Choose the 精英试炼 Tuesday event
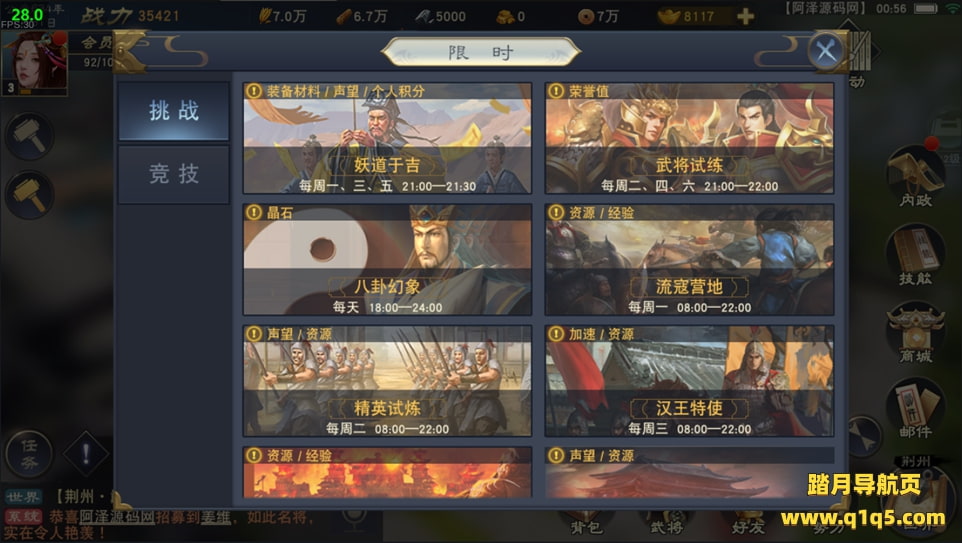 point(387,381)
